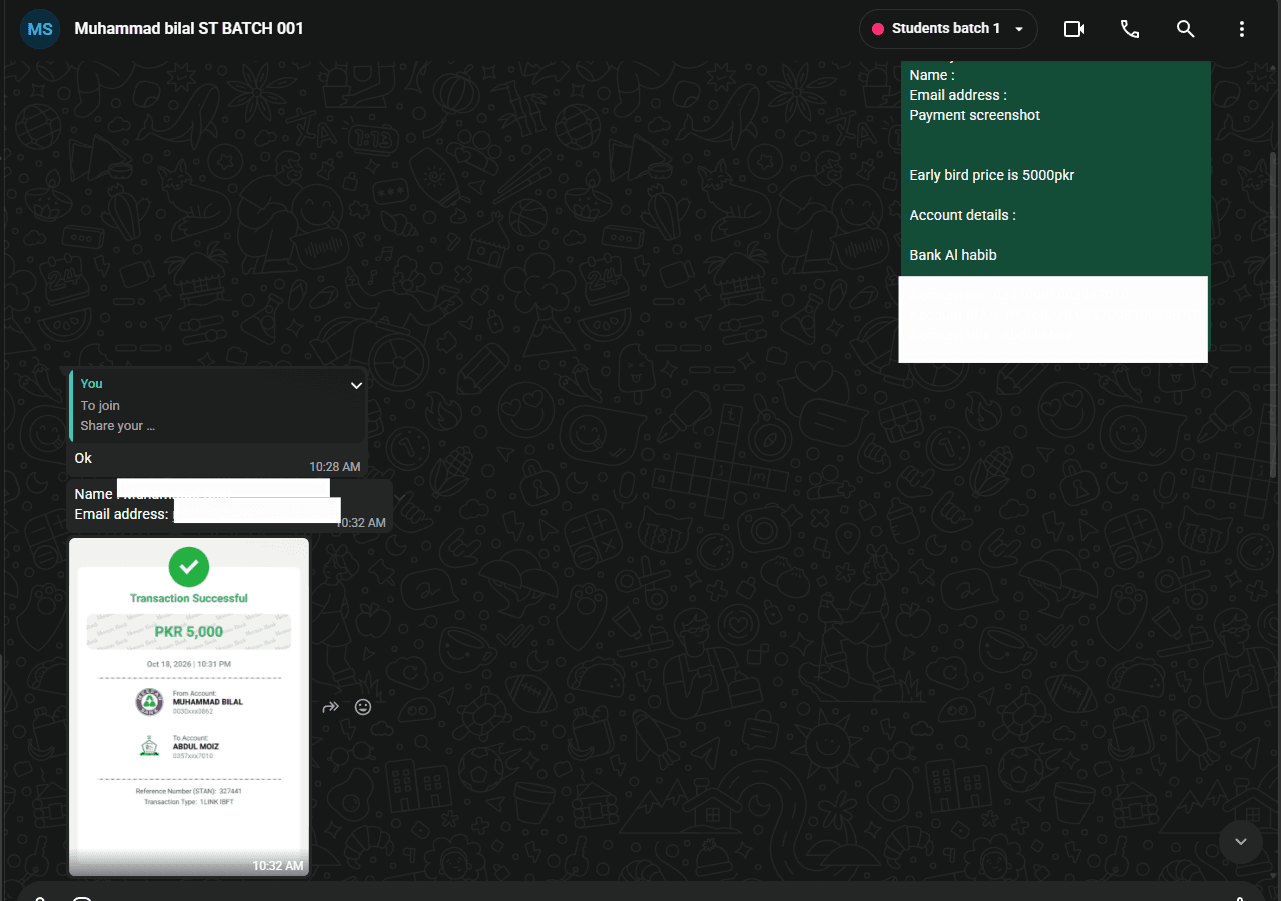The height and width of the screenshot is (901, 1281).
Task: Open the Students batch 1 label dropdown
Action: (948, 29)
